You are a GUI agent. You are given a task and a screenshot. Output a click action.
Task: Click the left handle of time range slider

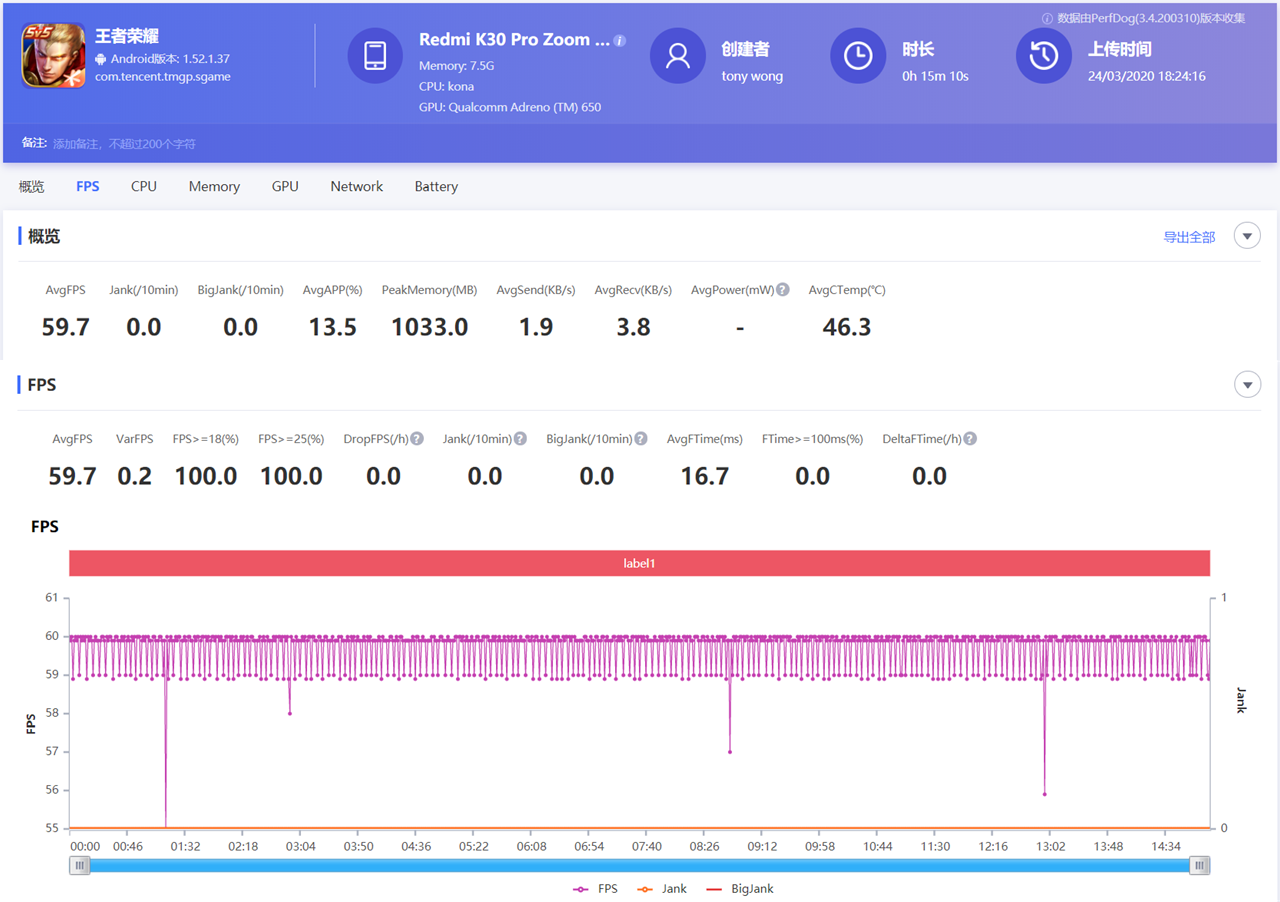79,866
